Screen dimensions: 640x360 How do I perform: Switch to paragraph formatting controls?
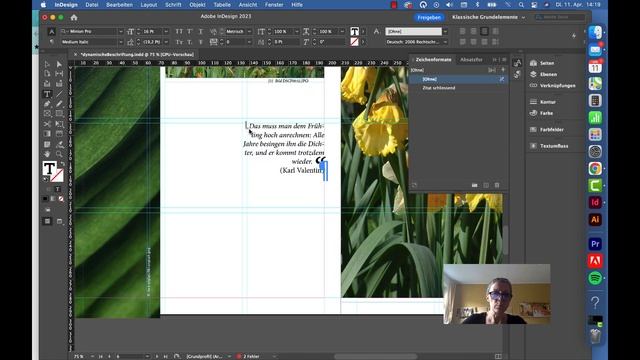(x=51, y=42)
